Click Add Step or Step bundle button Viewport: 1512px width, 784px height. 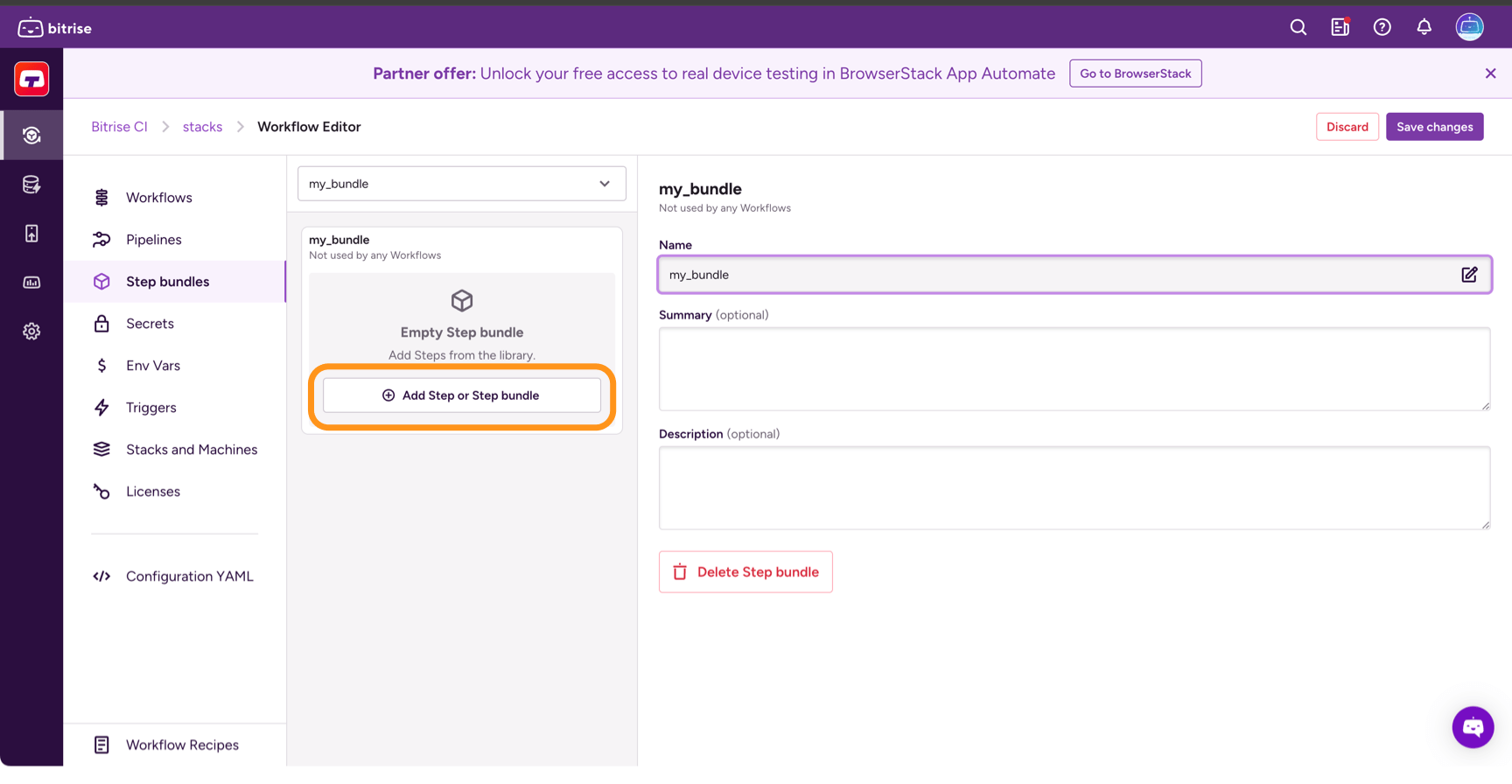(461, 395)
